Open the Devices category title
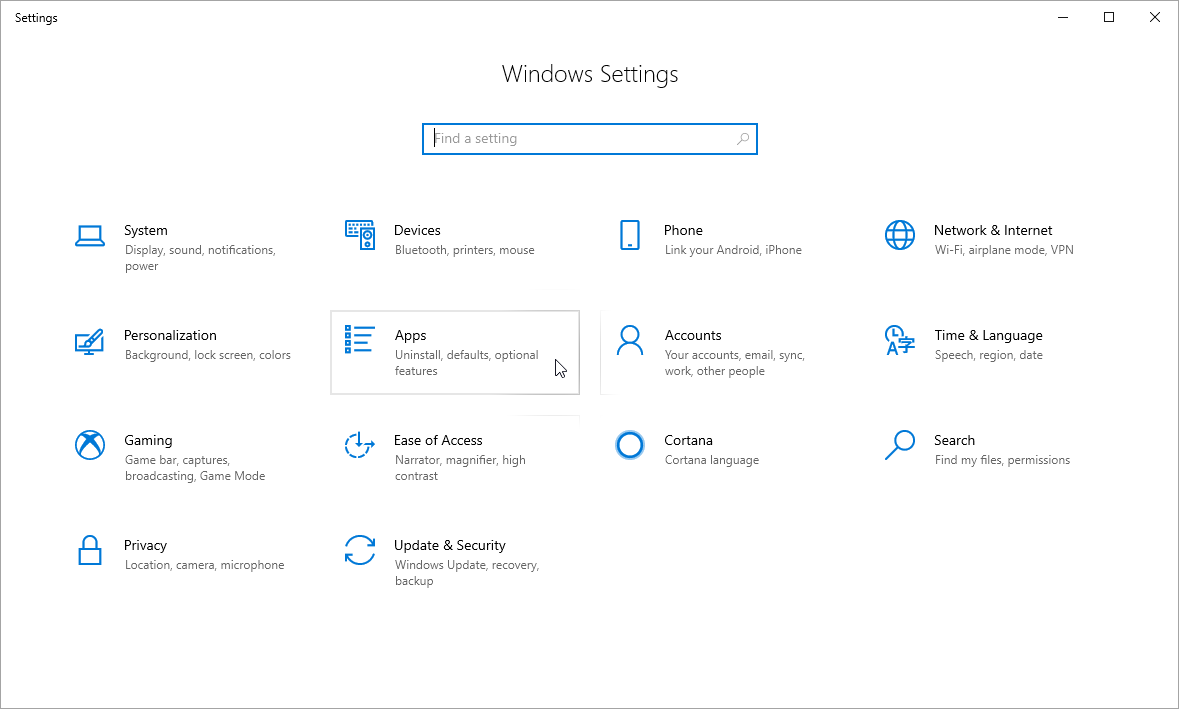Screen dimensions: 1179x709 point(417,230)
